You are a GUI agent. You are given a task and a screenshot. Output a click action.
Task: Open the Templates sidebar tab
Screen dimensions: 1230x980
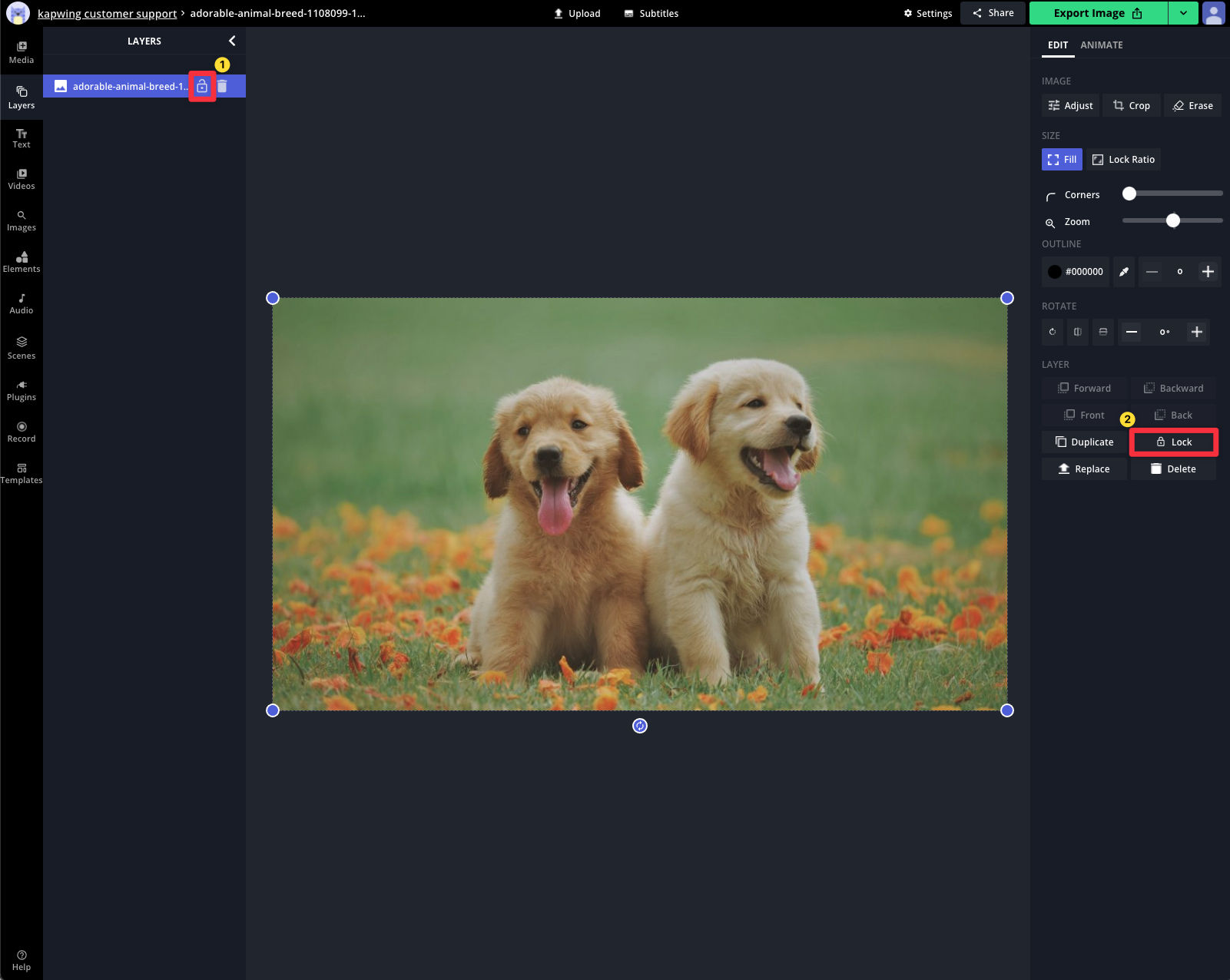coord(22,473)
